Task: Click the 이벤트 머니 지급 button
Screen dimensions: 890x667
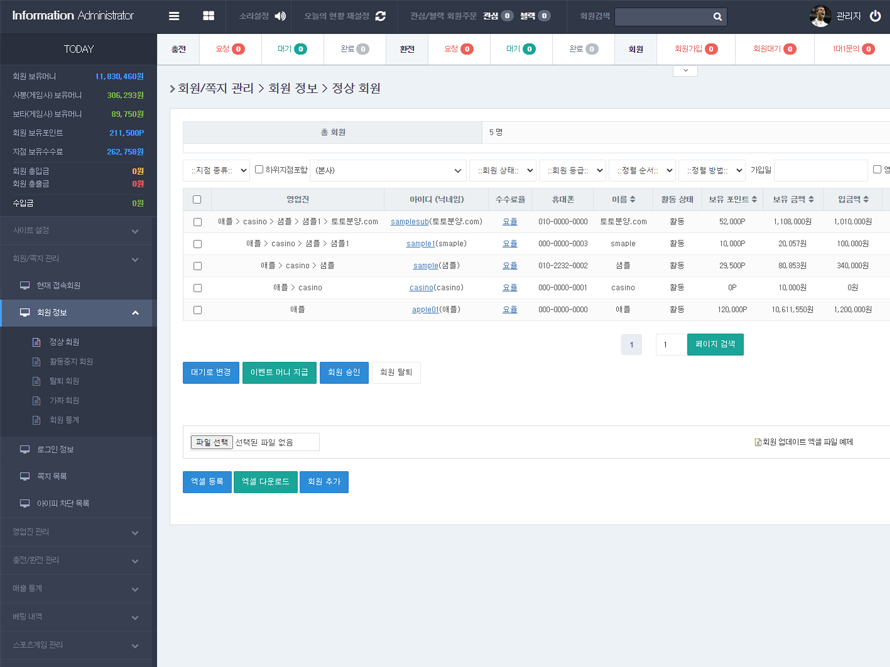Action: (279, 373)
